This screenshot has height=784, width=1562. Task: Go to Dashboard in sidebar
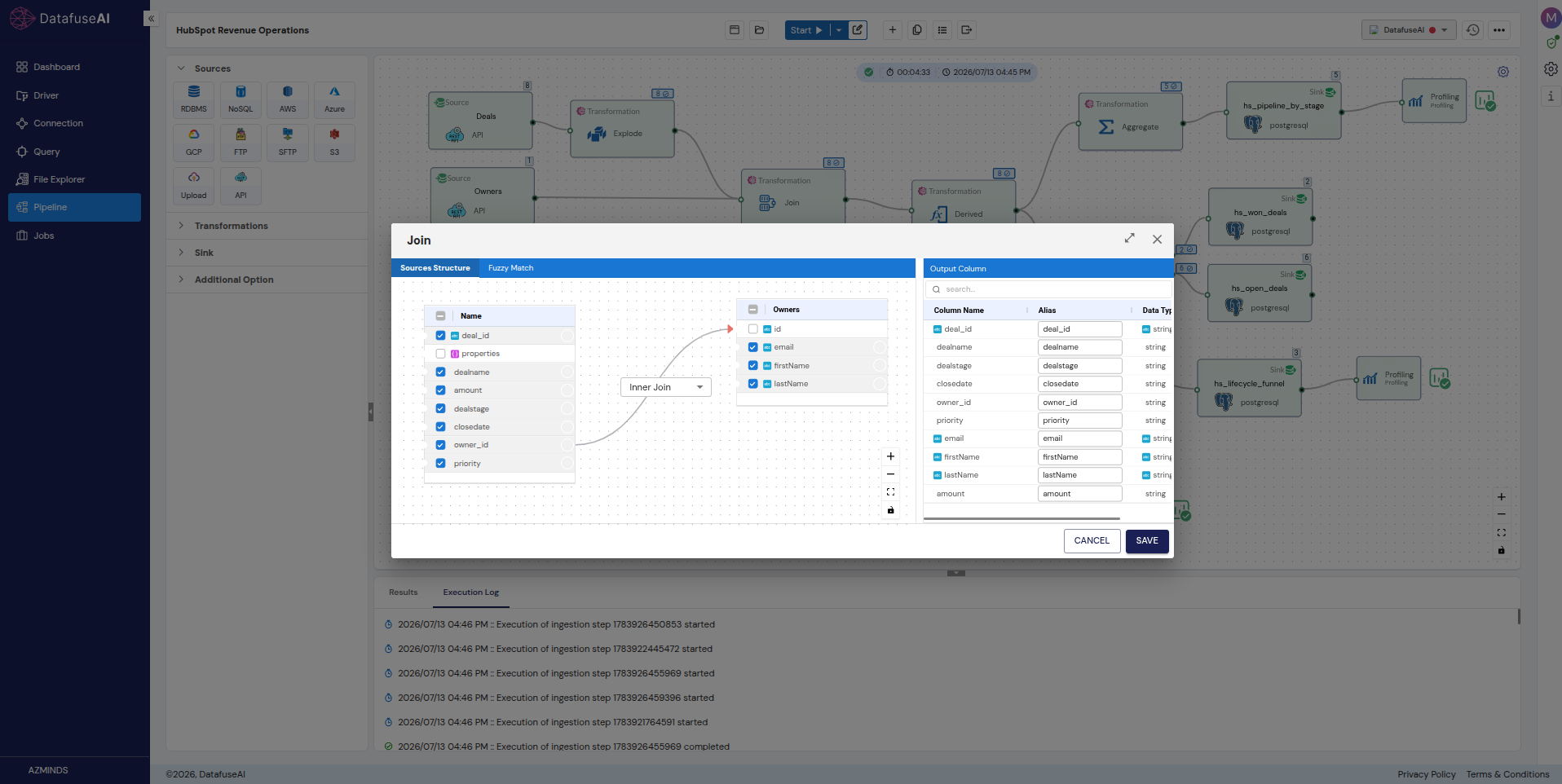[74, 67]
